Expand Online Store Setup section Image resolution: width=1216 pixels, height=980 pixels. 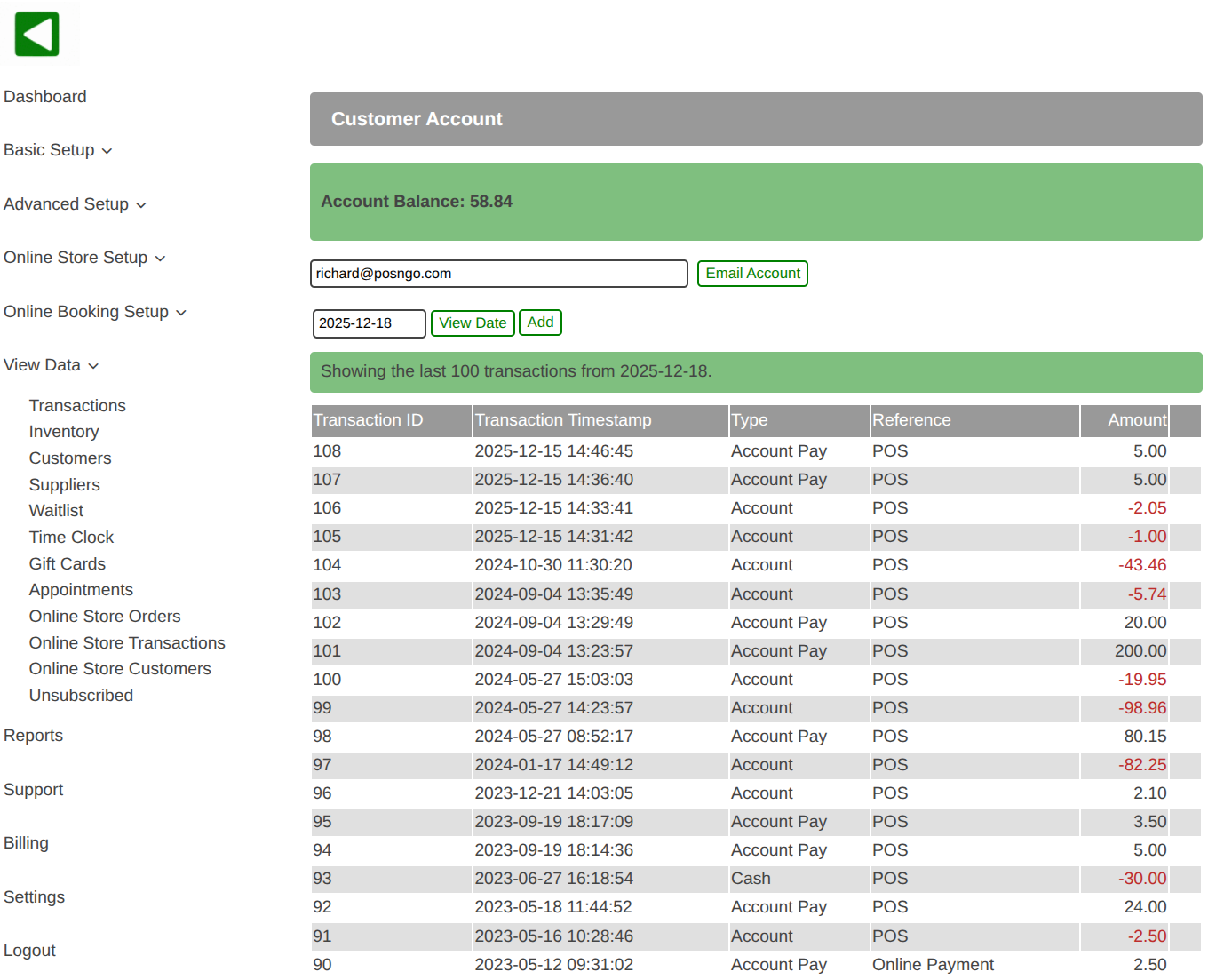84,258
